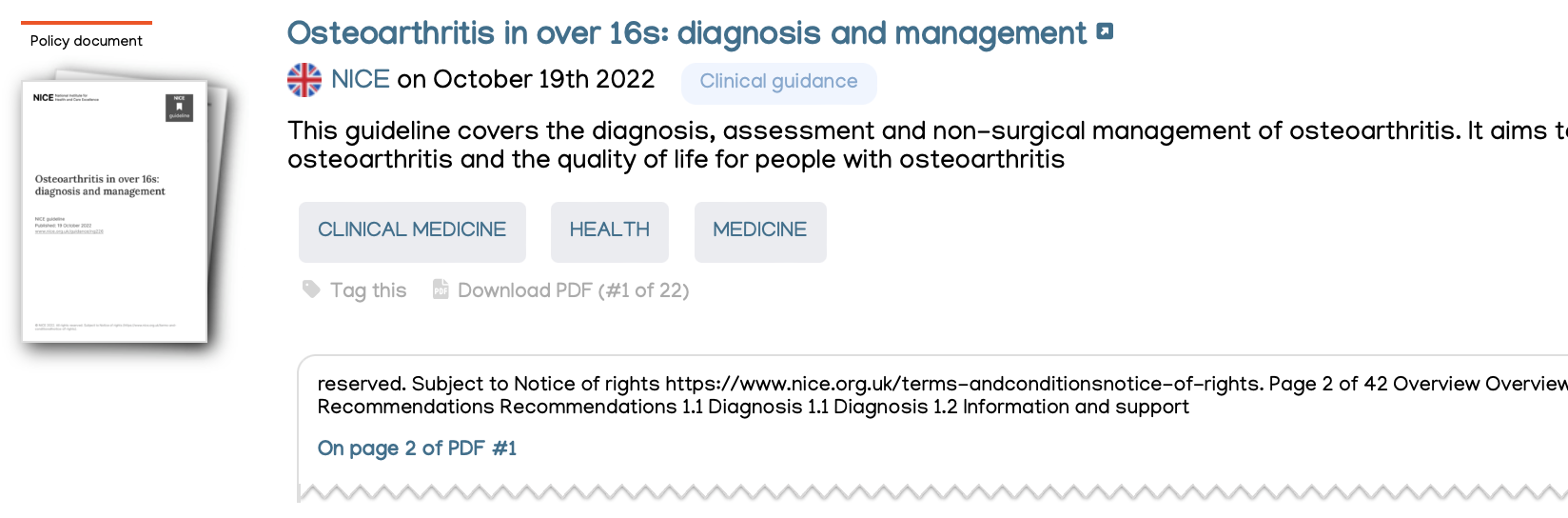Choose the HEALTH subject tag
This screenshot has height=518, width=1568.
point(609,230)
